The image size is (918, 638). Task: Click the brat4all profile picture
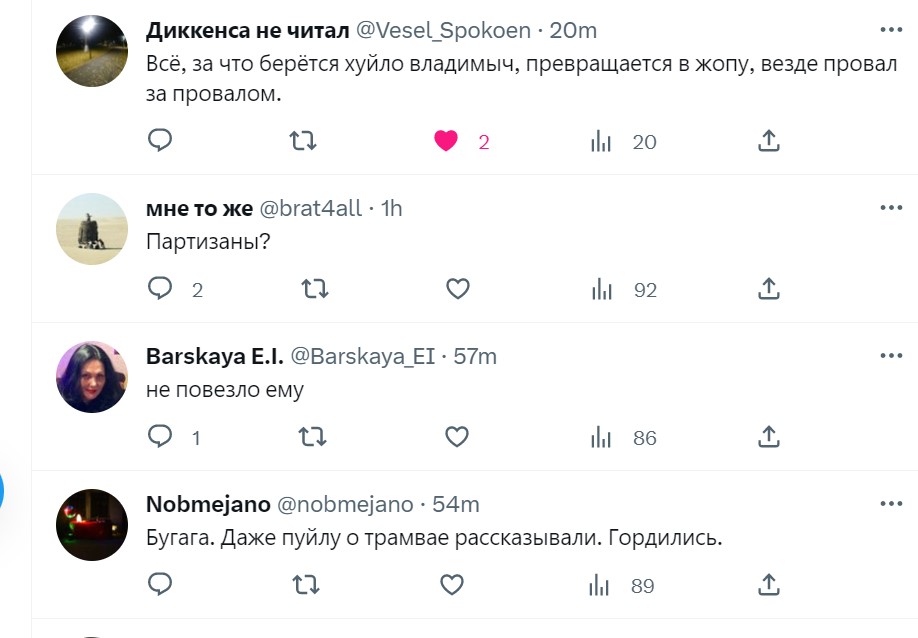click(92, 229)
